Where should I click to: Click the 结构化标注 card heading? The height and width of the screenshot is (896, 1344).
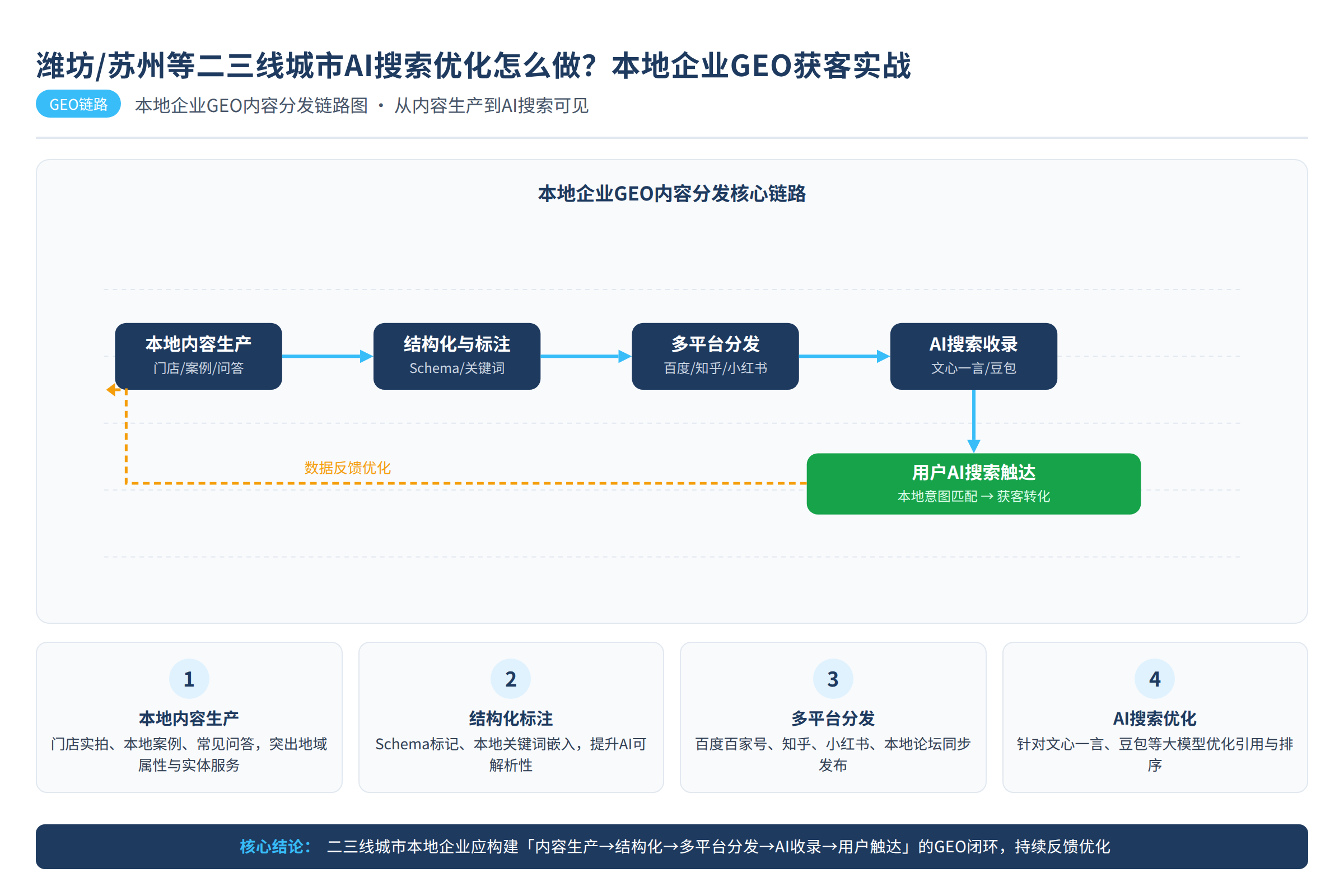[x=511, y=718]
